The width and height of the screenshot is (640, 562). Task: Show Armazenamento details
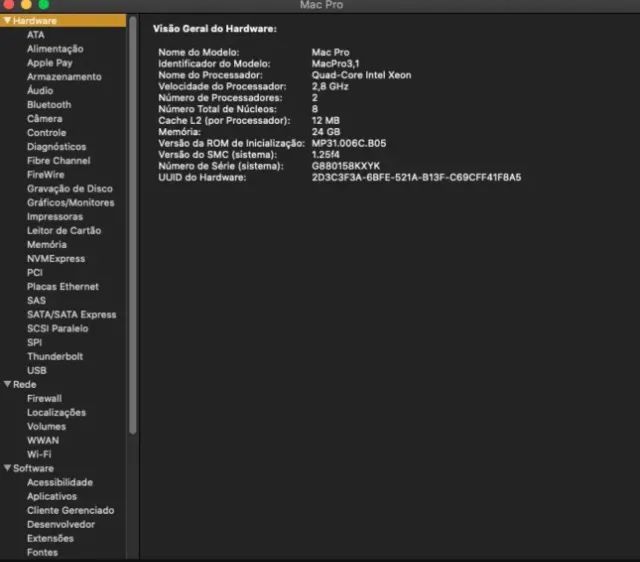[64, 77]
